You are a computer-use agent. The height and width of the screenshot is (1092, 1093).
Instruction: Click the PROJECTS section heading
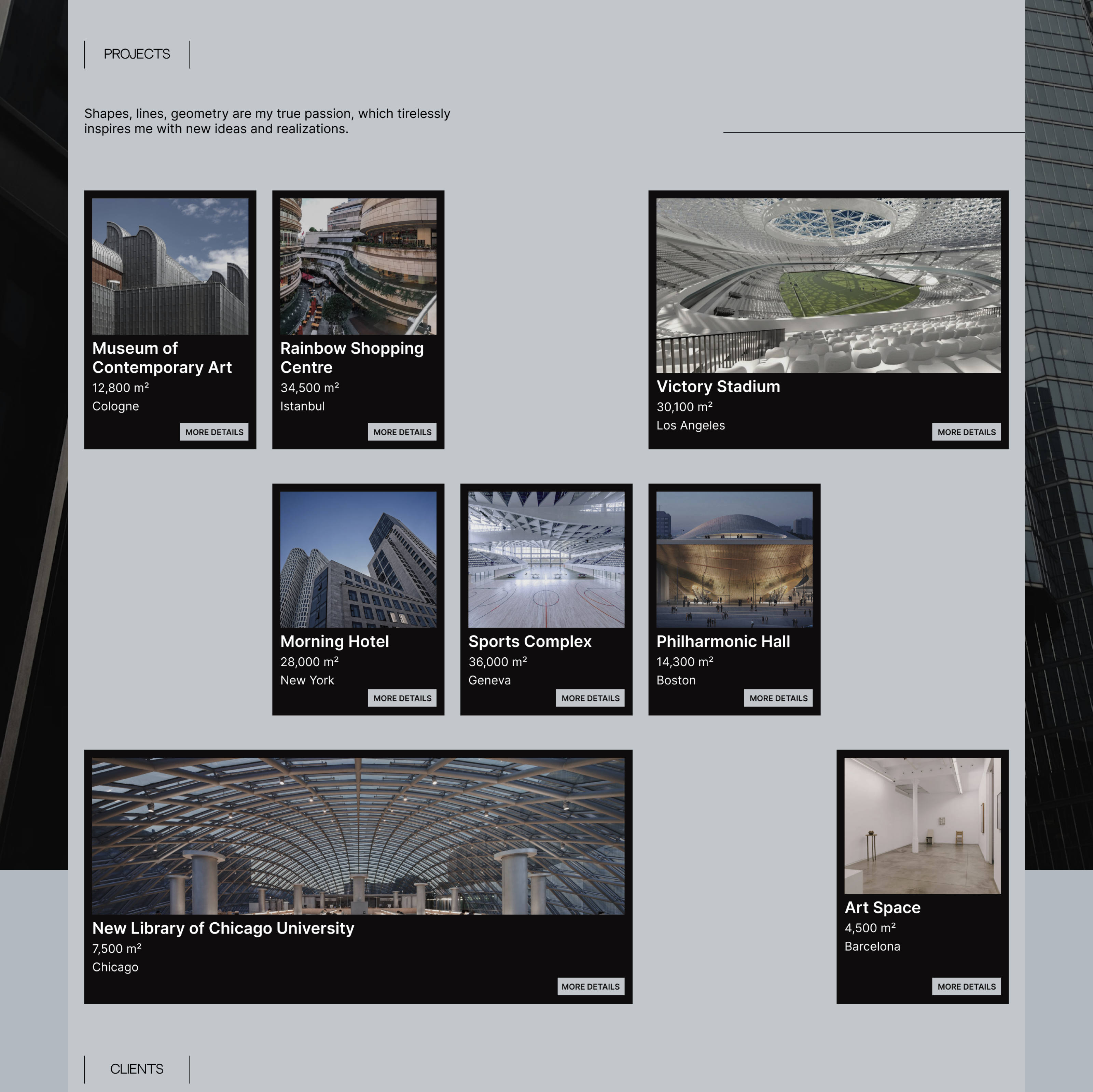click(137, 54)
